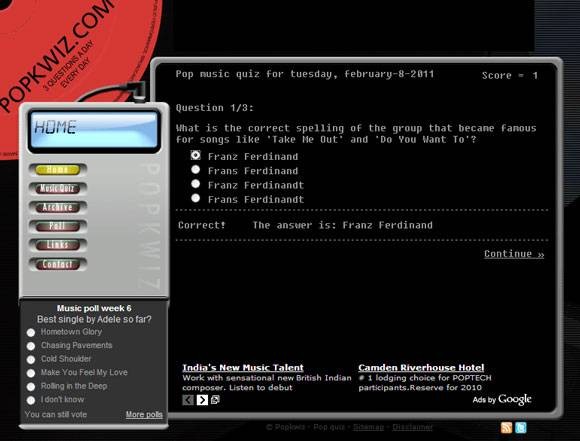
Task: Open the Archive menu button
Action: tap(58, 207)
